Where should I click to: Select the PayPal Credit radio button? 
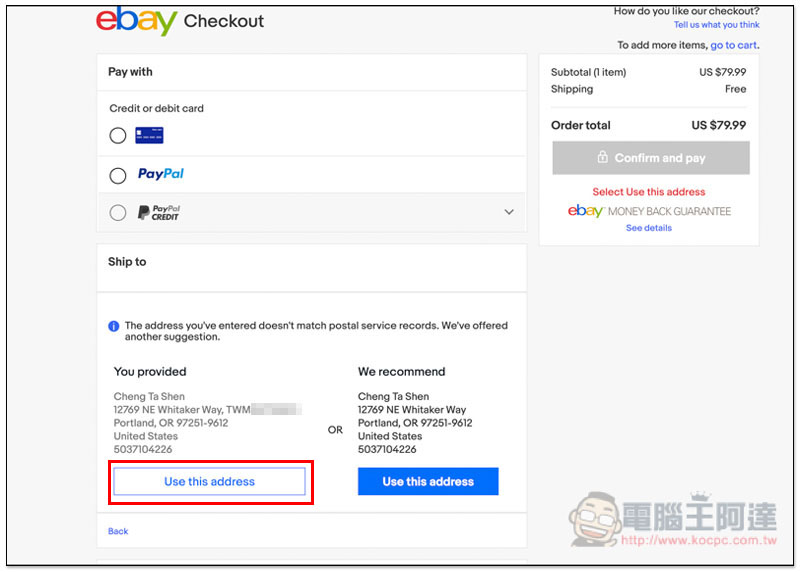(118, 212)
